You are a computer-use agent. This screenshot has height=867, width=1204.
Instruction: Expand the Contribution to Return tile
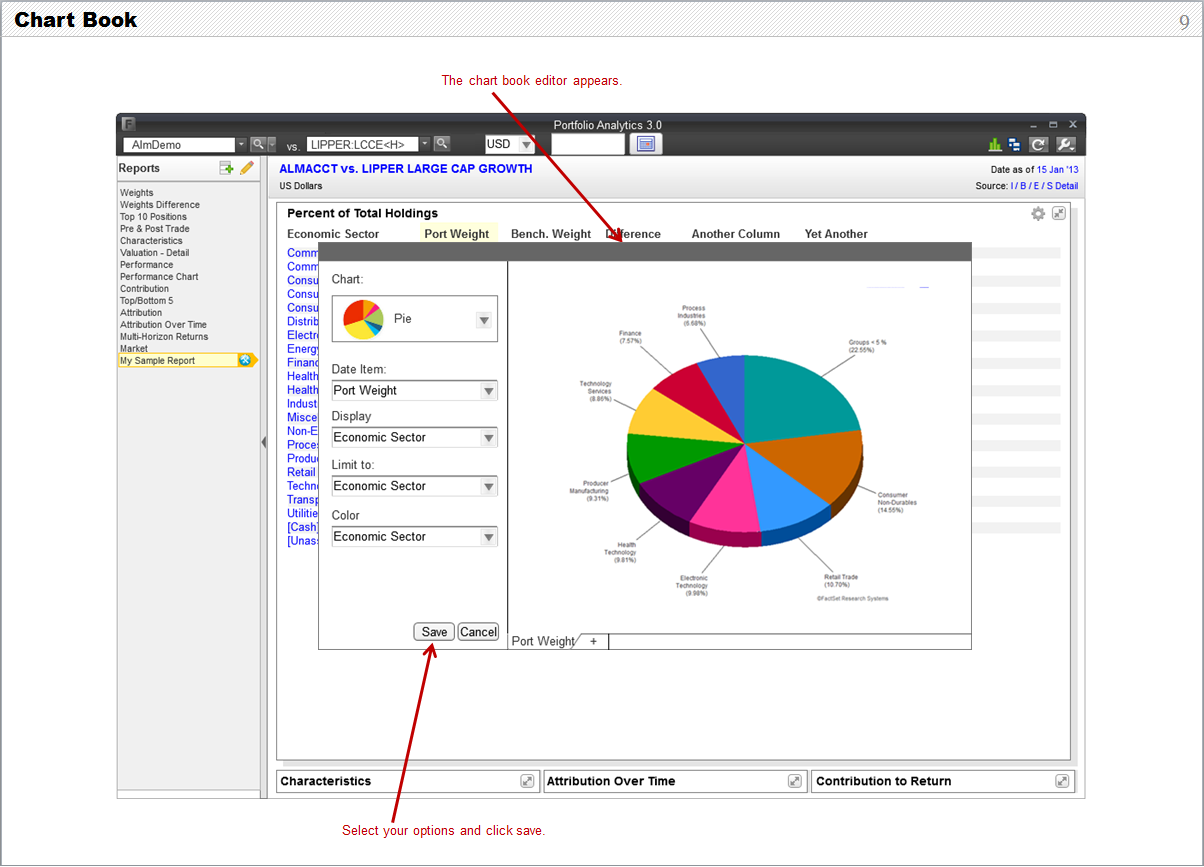coord(1062,781)
